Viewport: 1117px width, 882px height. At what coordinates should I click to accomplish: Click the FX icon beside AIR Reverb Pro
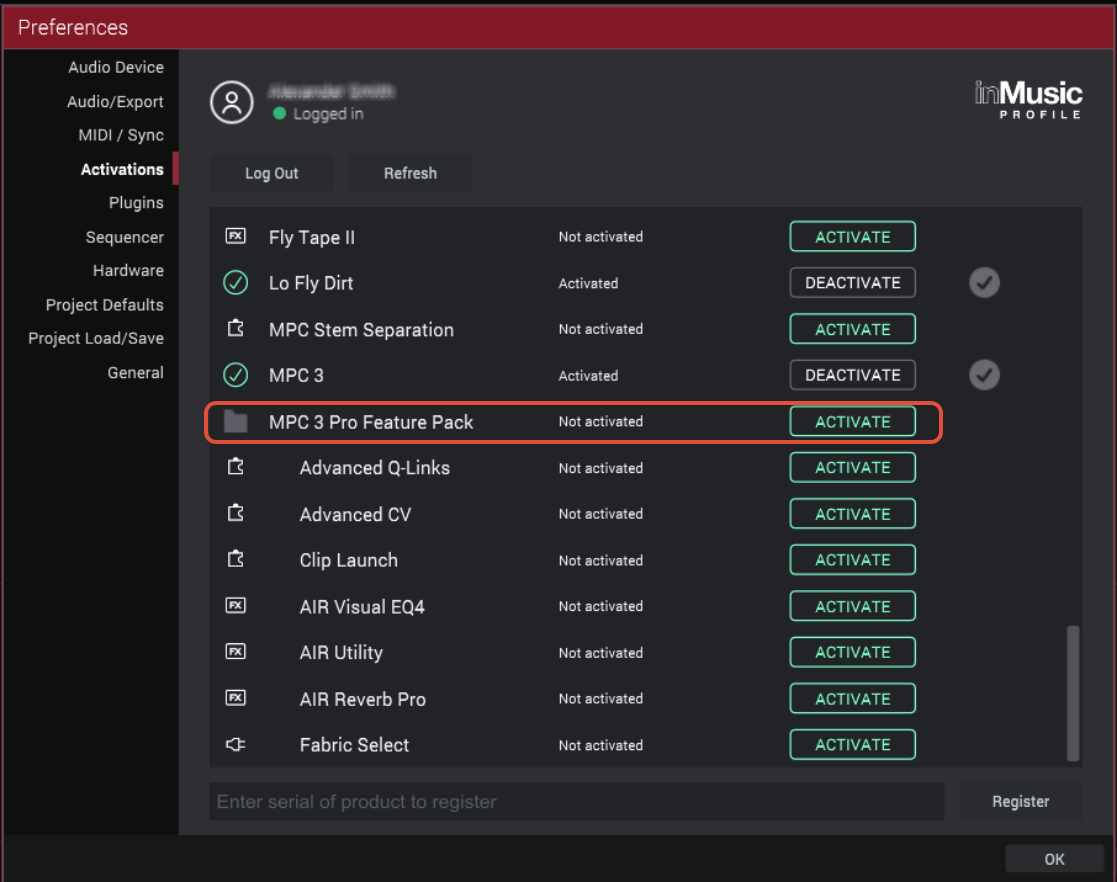click(236, 698)
